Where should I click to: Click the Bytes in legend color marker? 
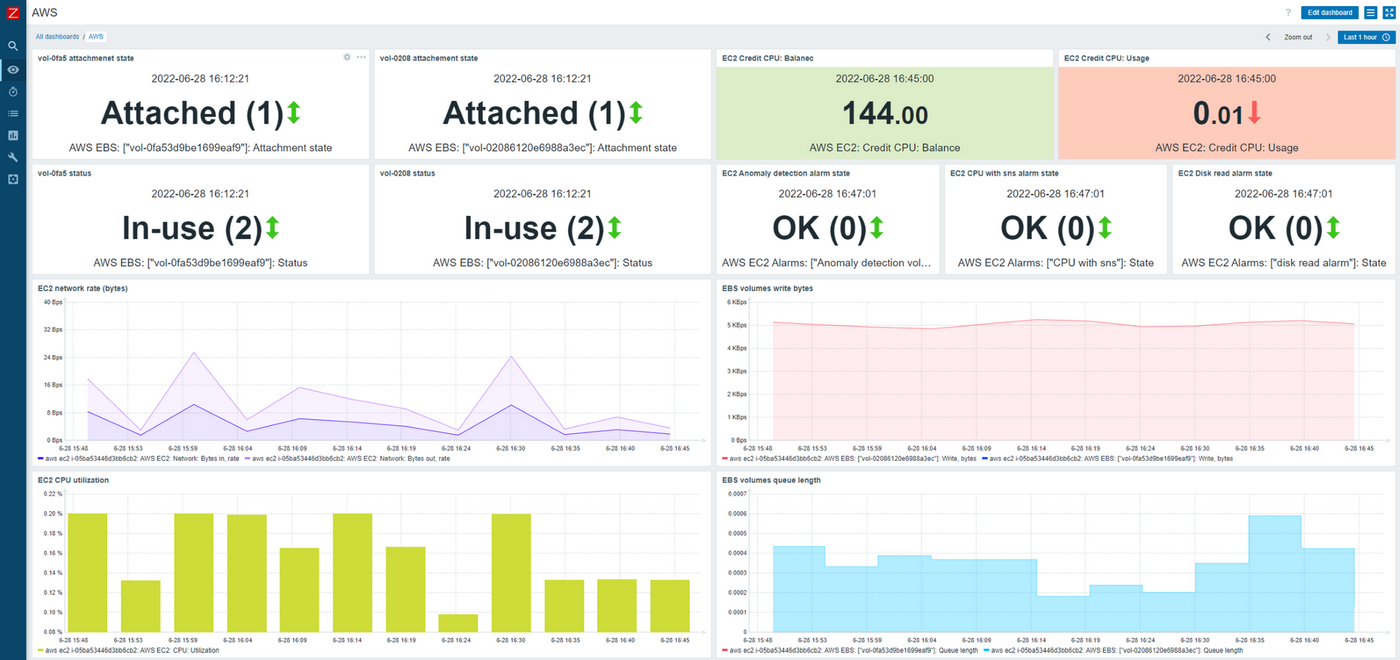41,458
